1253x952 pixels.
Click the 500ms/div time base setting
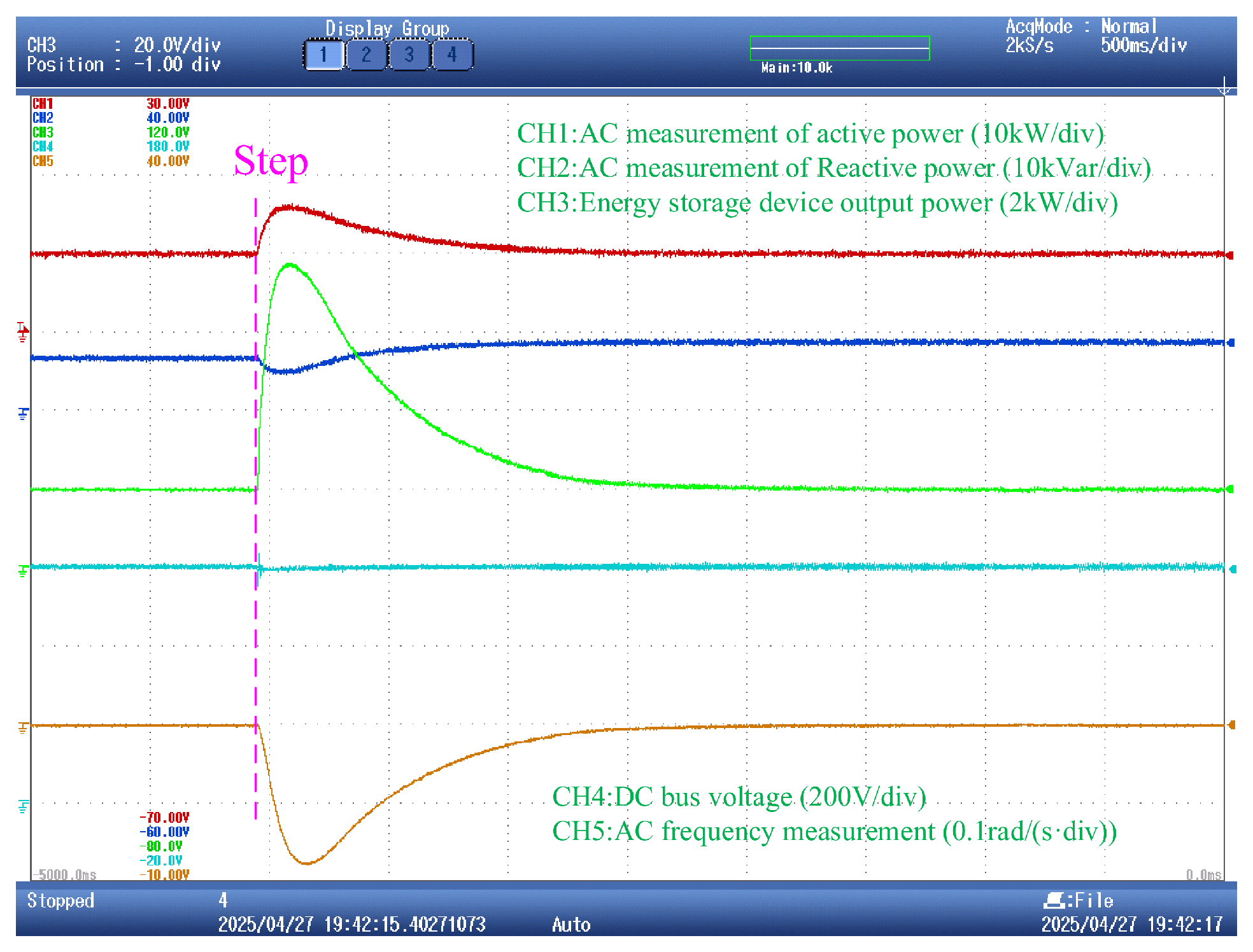click(1144, 45)
